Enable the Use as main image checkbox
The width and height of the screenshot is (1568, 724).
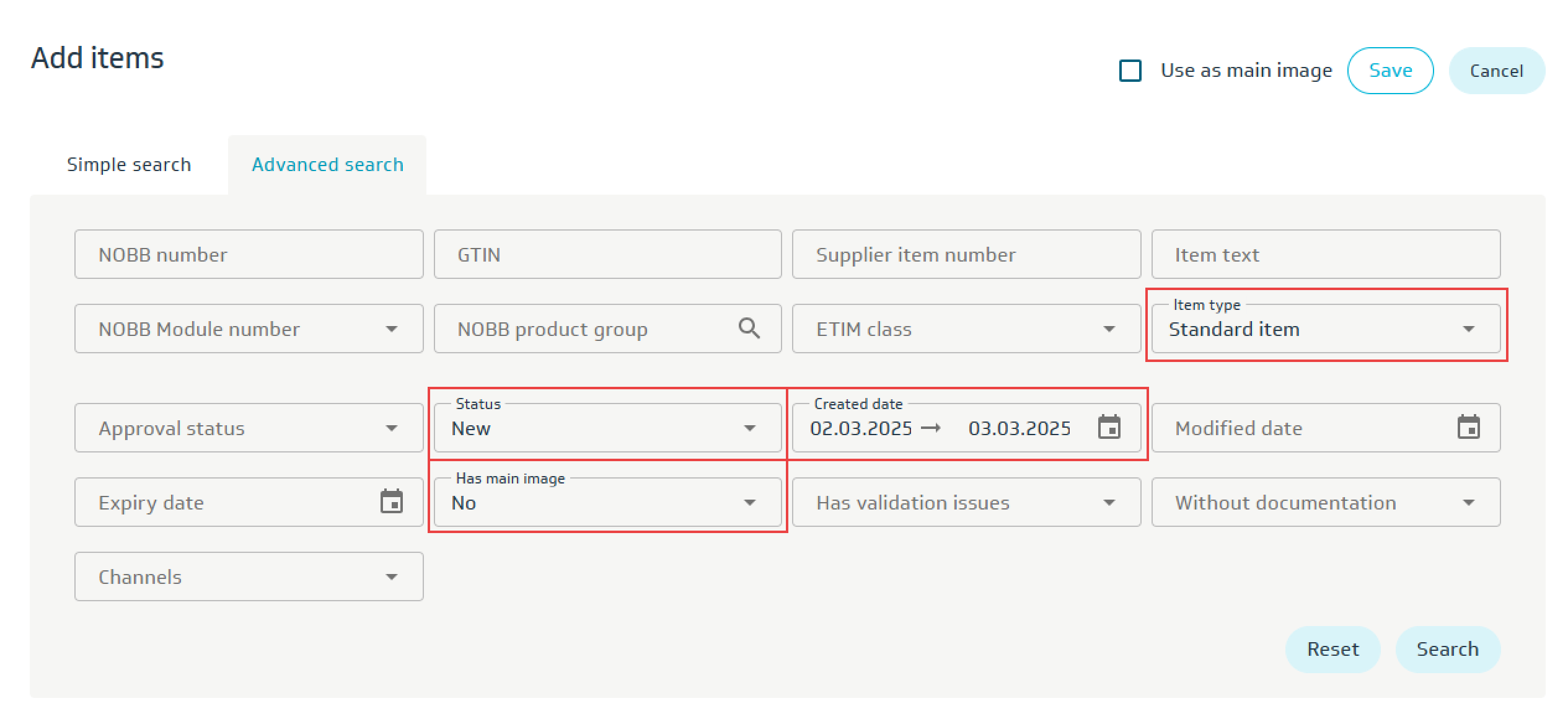click(1130, 71)
